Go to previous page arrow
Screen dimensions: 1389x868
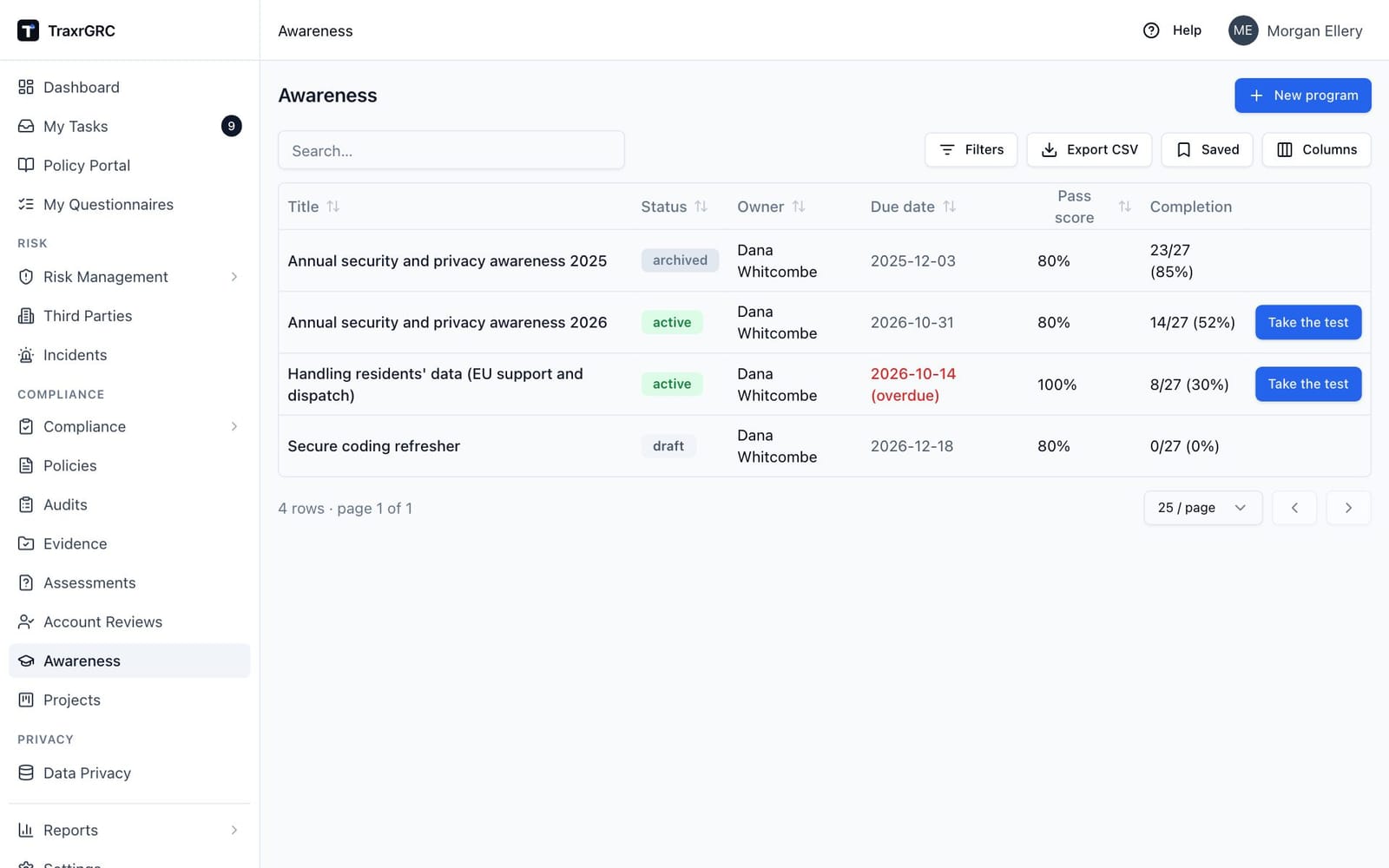pyautogui.click(x=1294, y=508)
